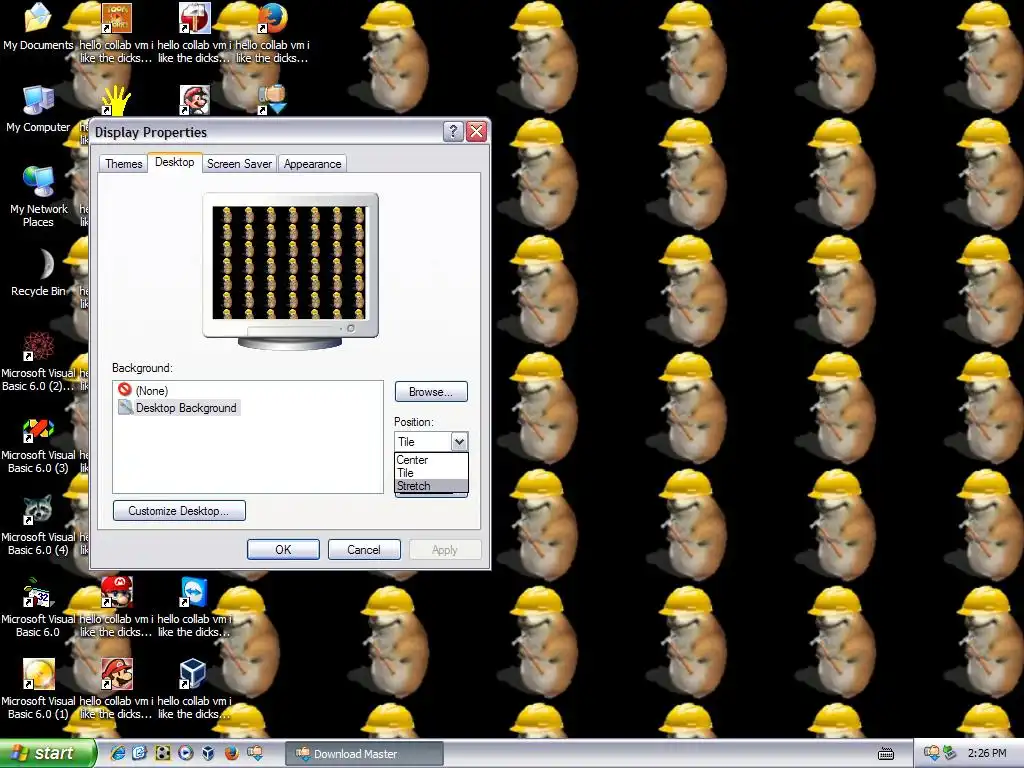Open the Start menu

[47, 753]
